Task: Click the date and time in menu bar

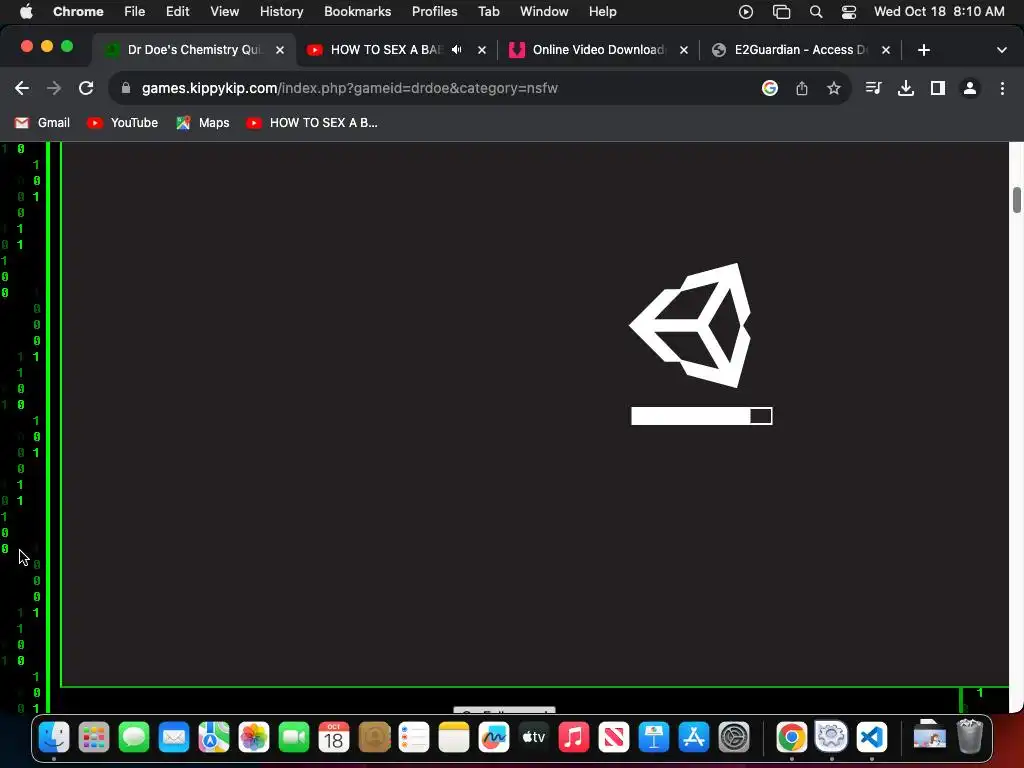Action: 939,12
